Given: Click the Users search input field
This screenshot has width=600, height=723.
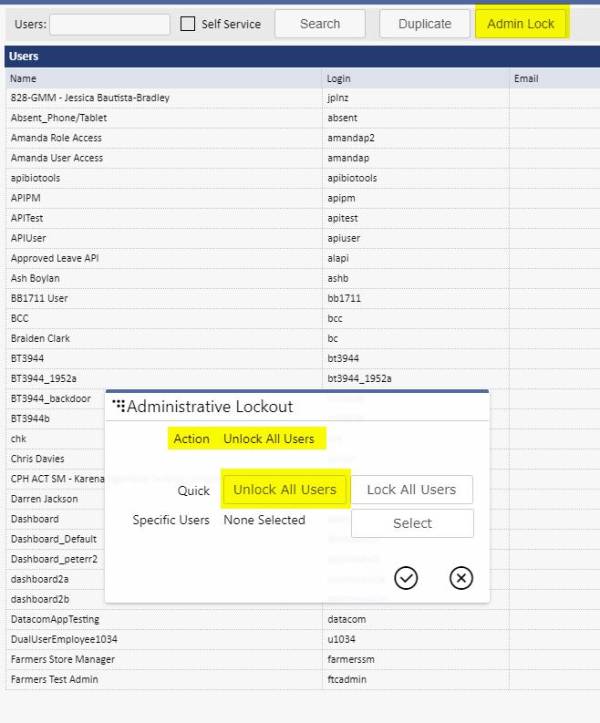Looking at the screenshot, I should [x=110, y=24].
